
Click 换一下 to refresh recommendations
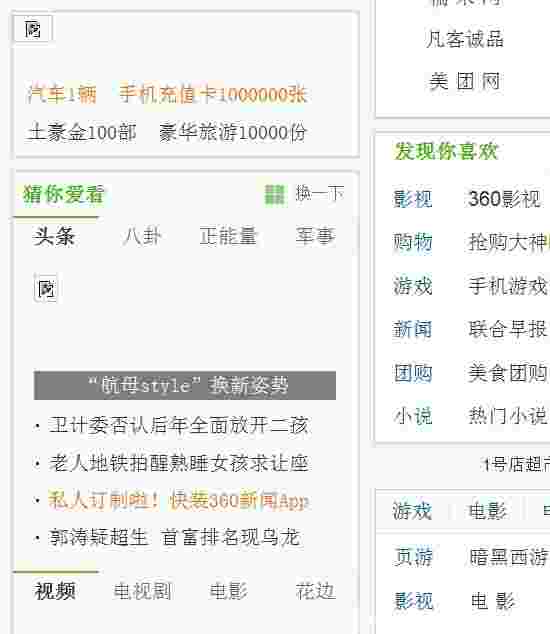click(319, 194)
